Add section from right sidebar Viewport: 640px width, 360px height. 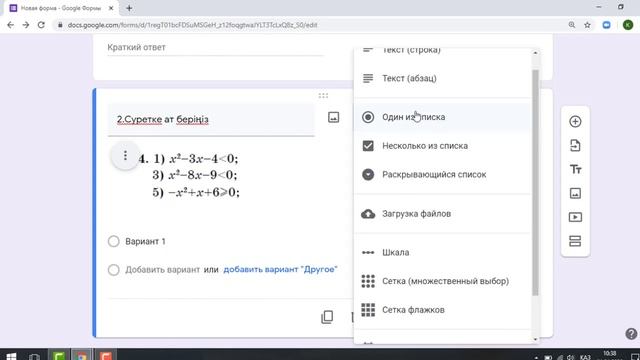(x=575, y=241)
